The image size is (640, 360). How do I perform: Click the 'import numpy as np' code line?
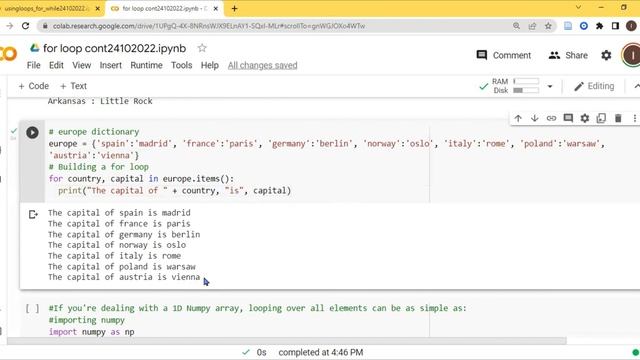tap(91, 332)
